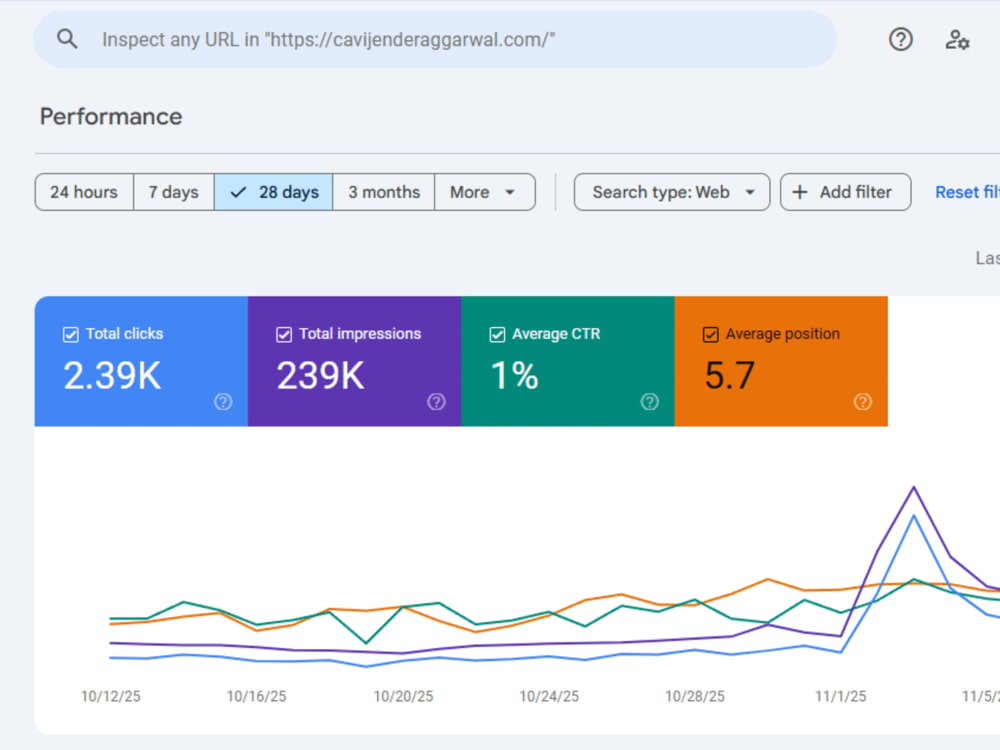The image size is (1000, 750).
Task: Open the Search type: Web dropdown
Action: click(672, 192)
